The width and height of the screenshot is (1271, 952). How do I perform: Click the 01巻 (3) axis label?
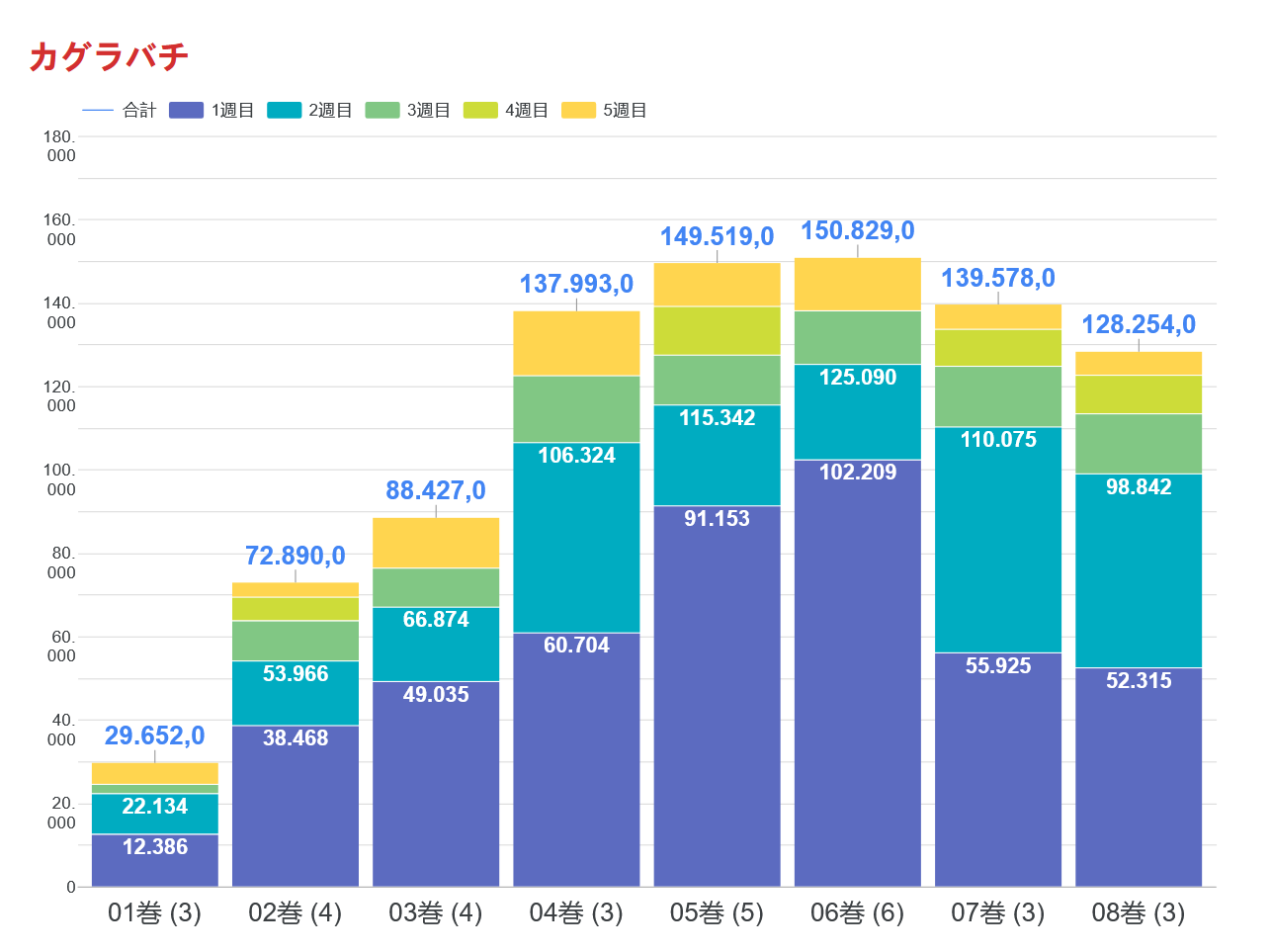point(155,912)
